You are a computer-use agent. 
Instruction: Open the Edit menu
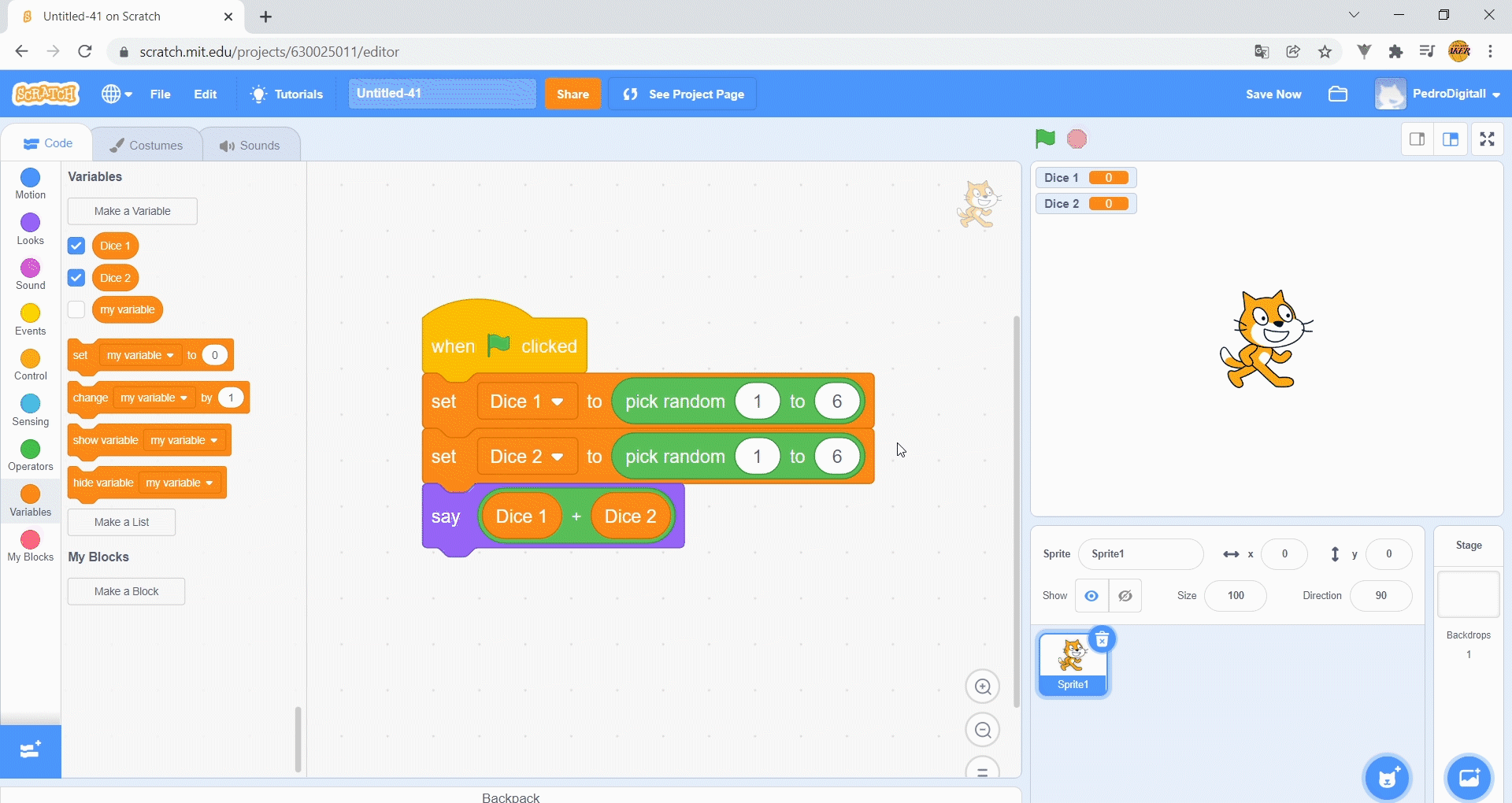[x=206, y=94]
